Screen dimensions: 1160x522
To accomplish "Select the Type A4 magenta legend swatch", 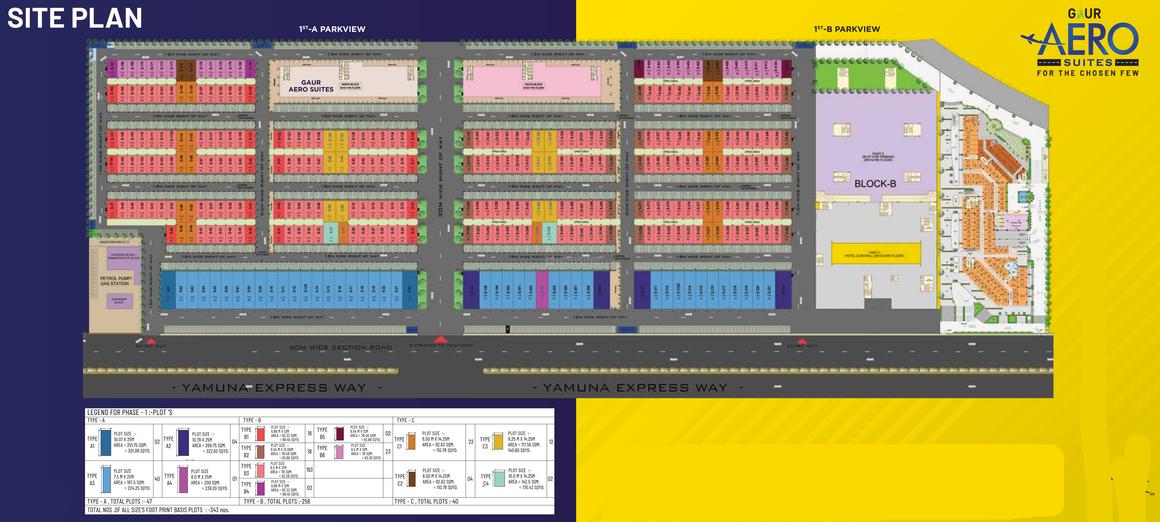I will (182, 480).
